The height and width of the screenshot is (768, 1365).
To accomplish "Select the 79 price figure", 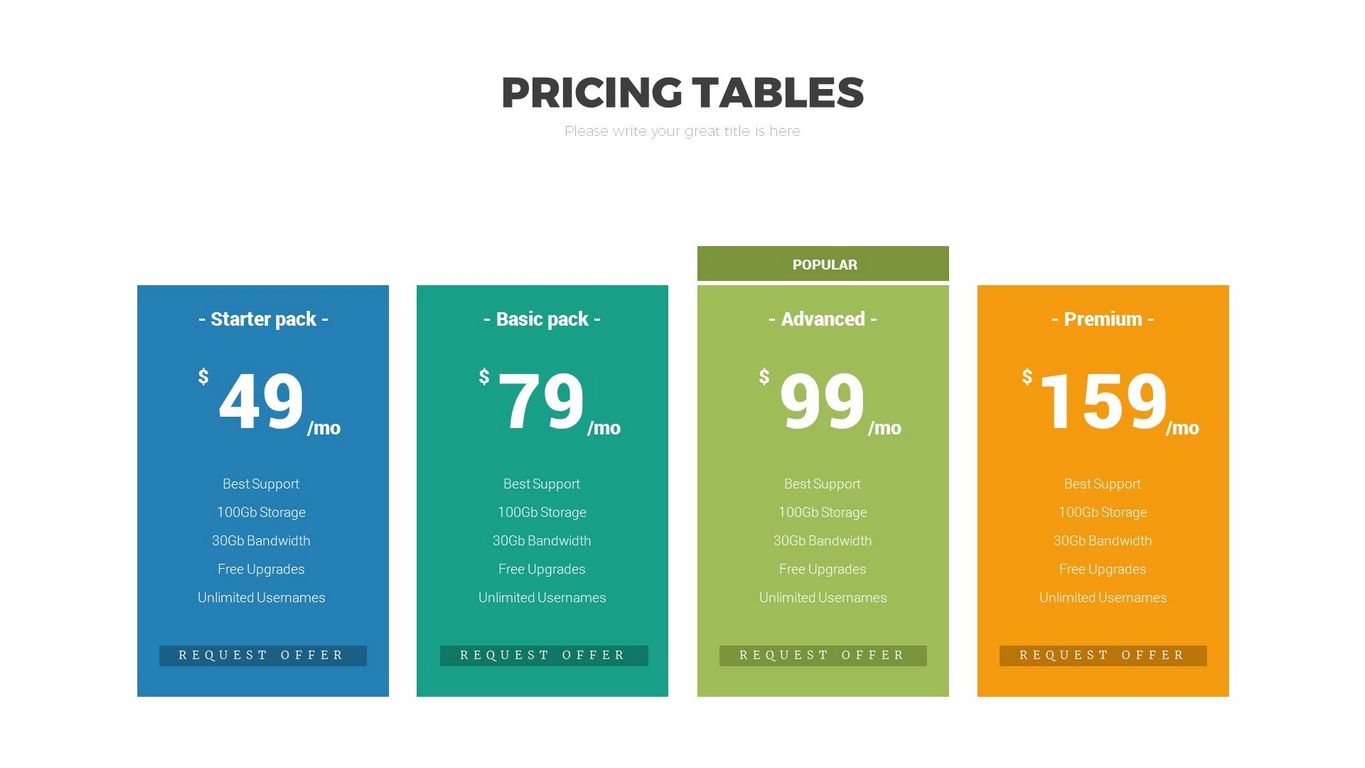I will click(x=541, y=402).
